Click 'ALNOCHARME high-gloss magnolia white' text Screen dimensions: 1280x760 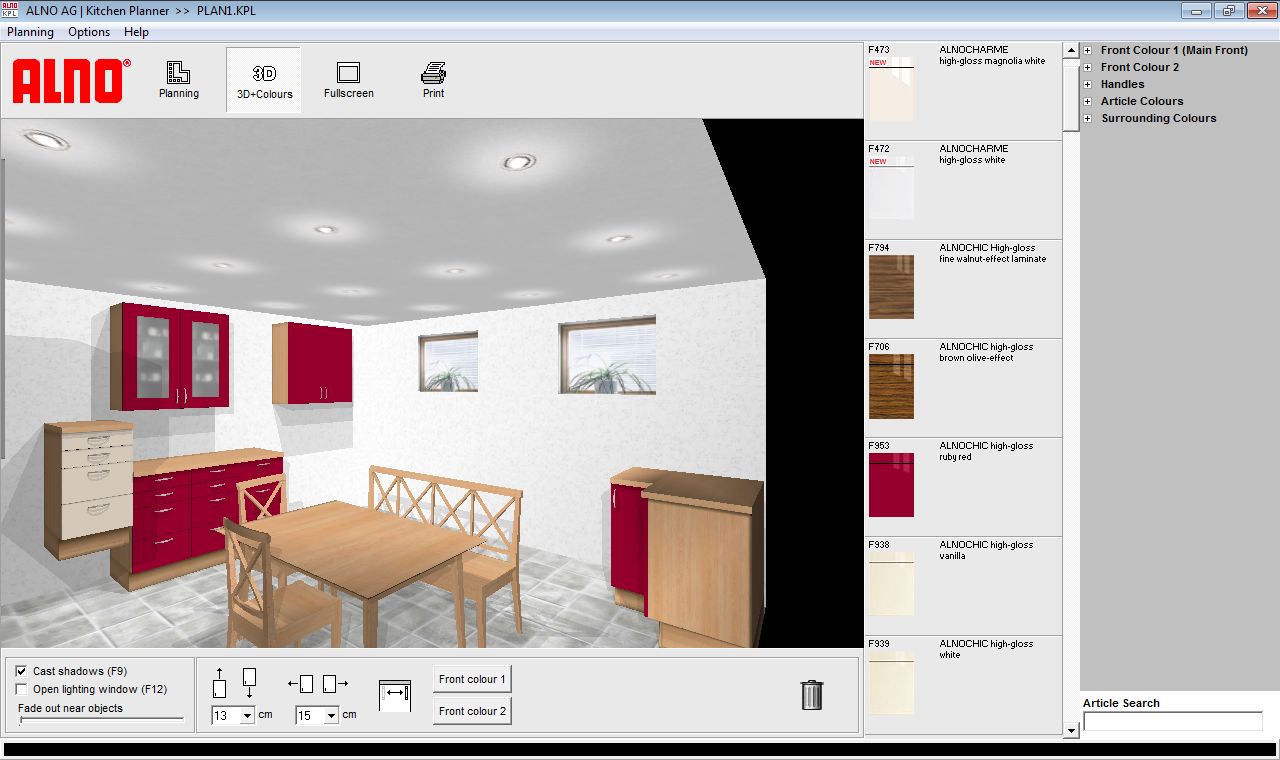coord(992,55)
